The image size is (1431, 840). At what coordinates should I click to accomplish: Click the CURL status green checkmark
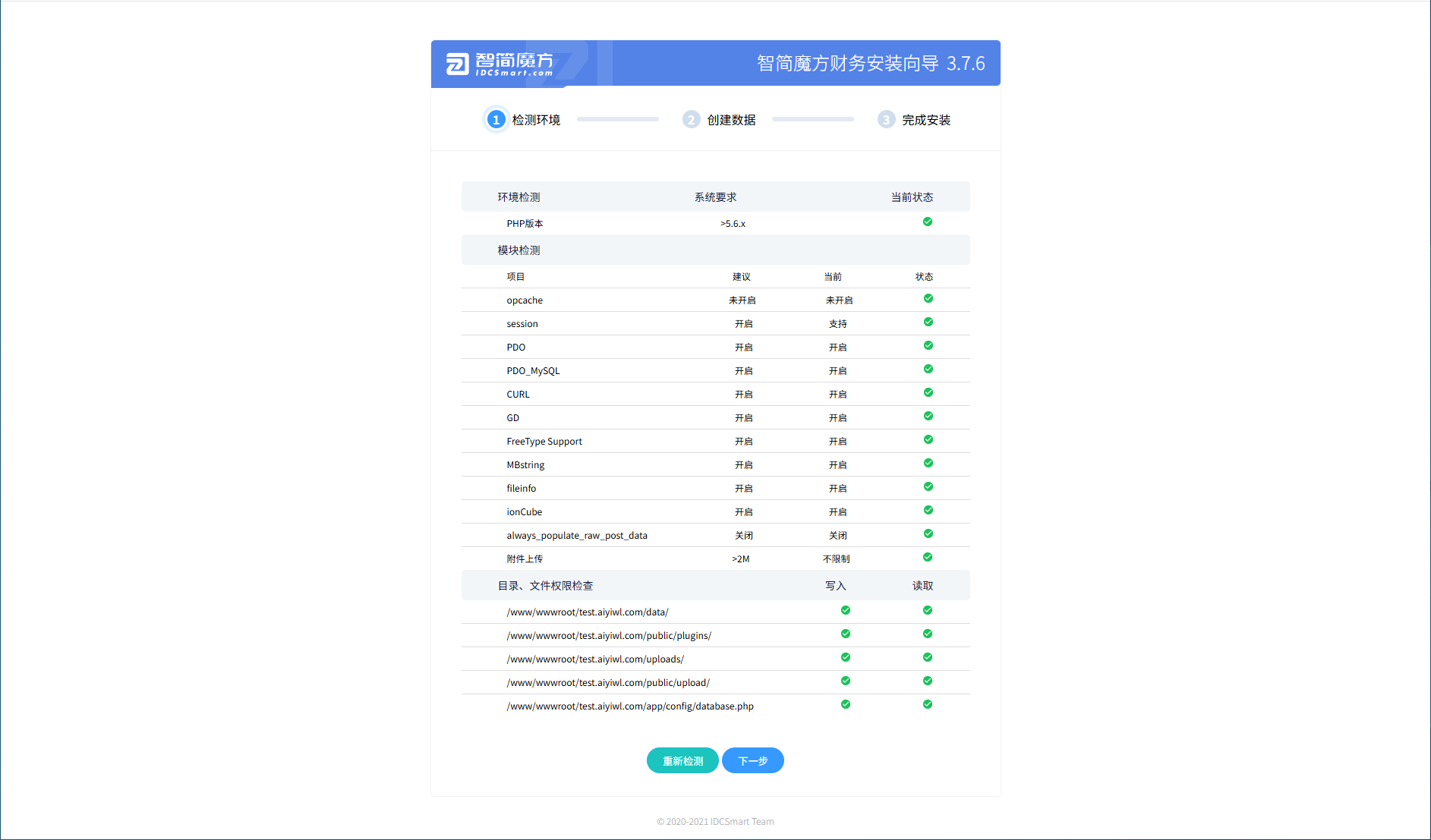[928, 393]
